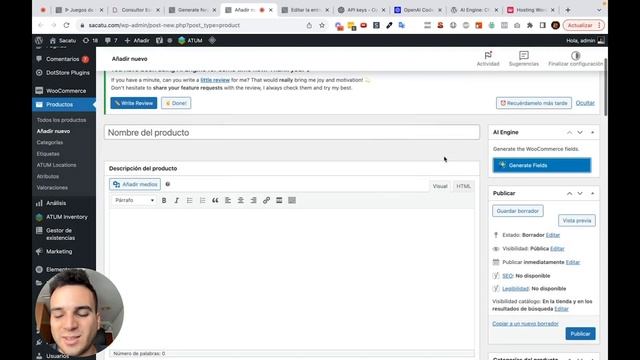Image resolution: width=640 pixels, height=360 pixels.
Task: Insert a numbered list
Action: point(202,200)
